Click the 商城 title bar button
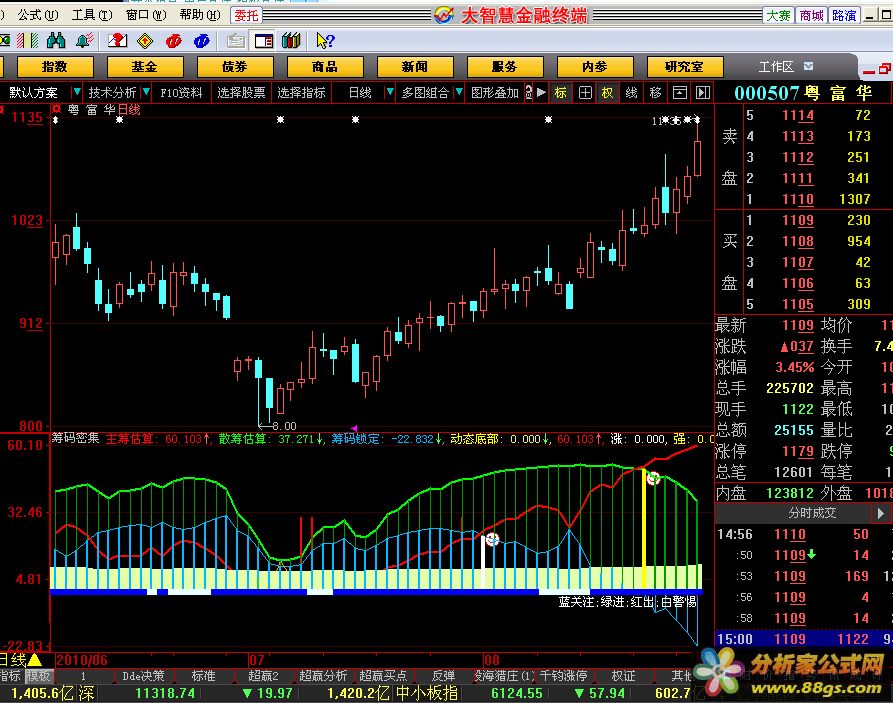Image resolution: width=893 pixels, height=703 pixels. click(811, 15)
